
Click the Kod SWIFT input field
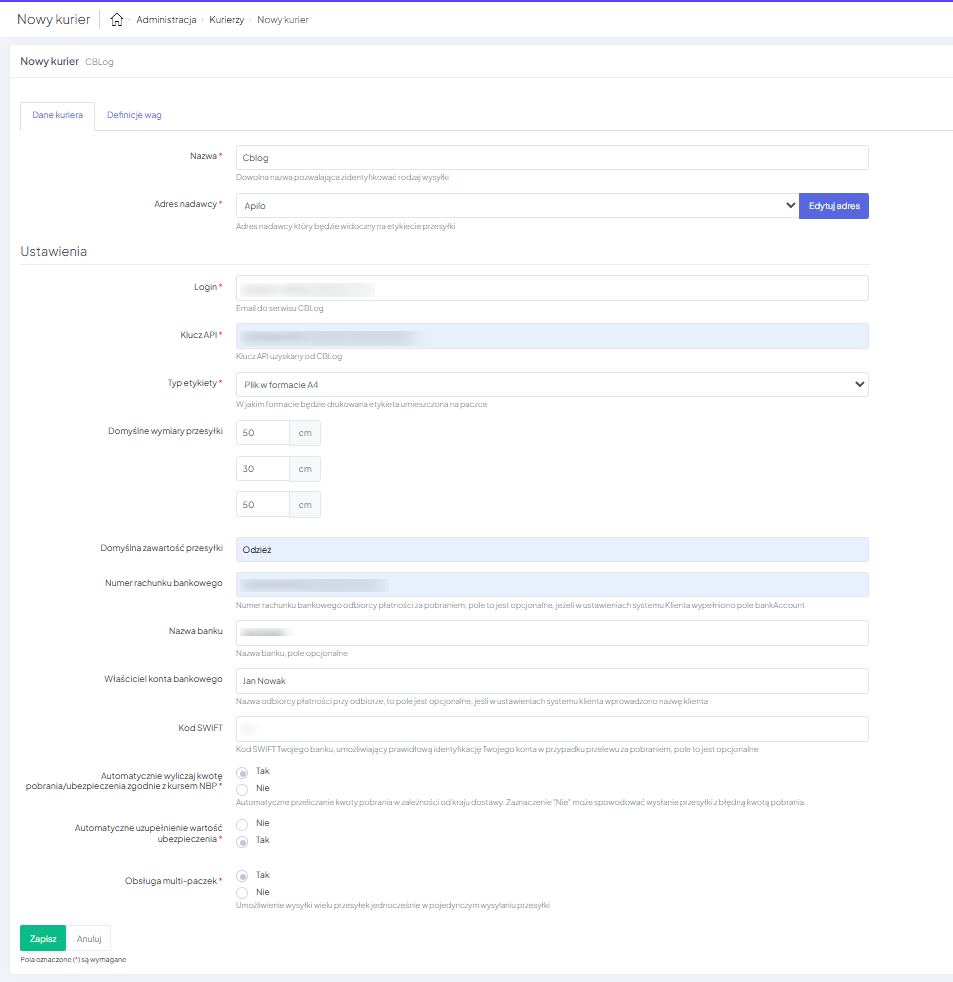(552, 729)
